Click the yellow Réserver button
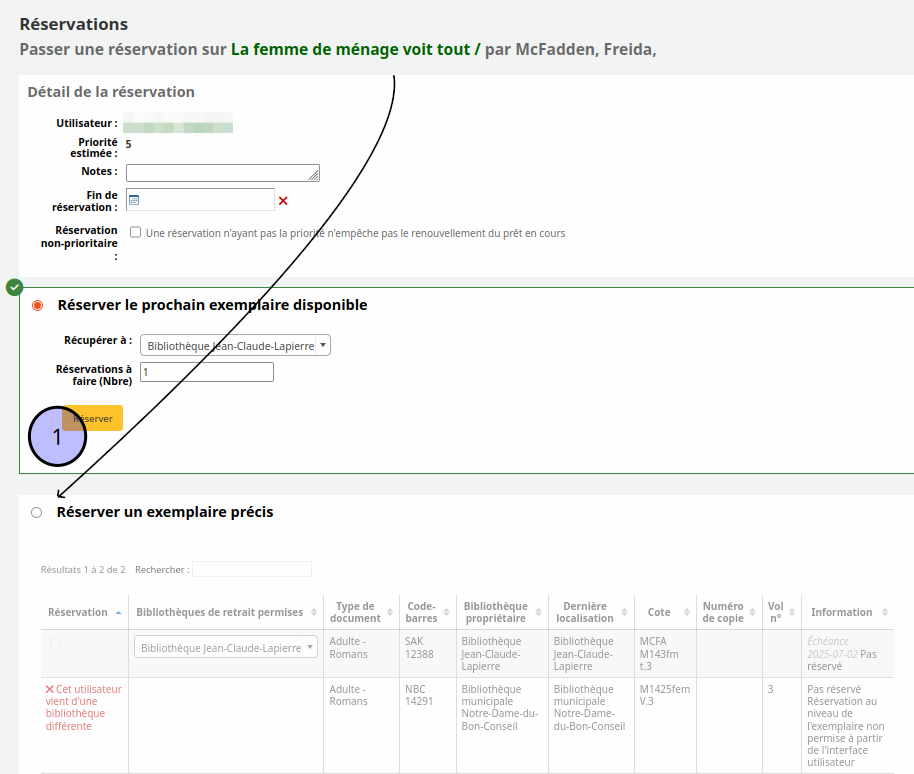This screenshot has height=774, width=914. pos(93,418)
